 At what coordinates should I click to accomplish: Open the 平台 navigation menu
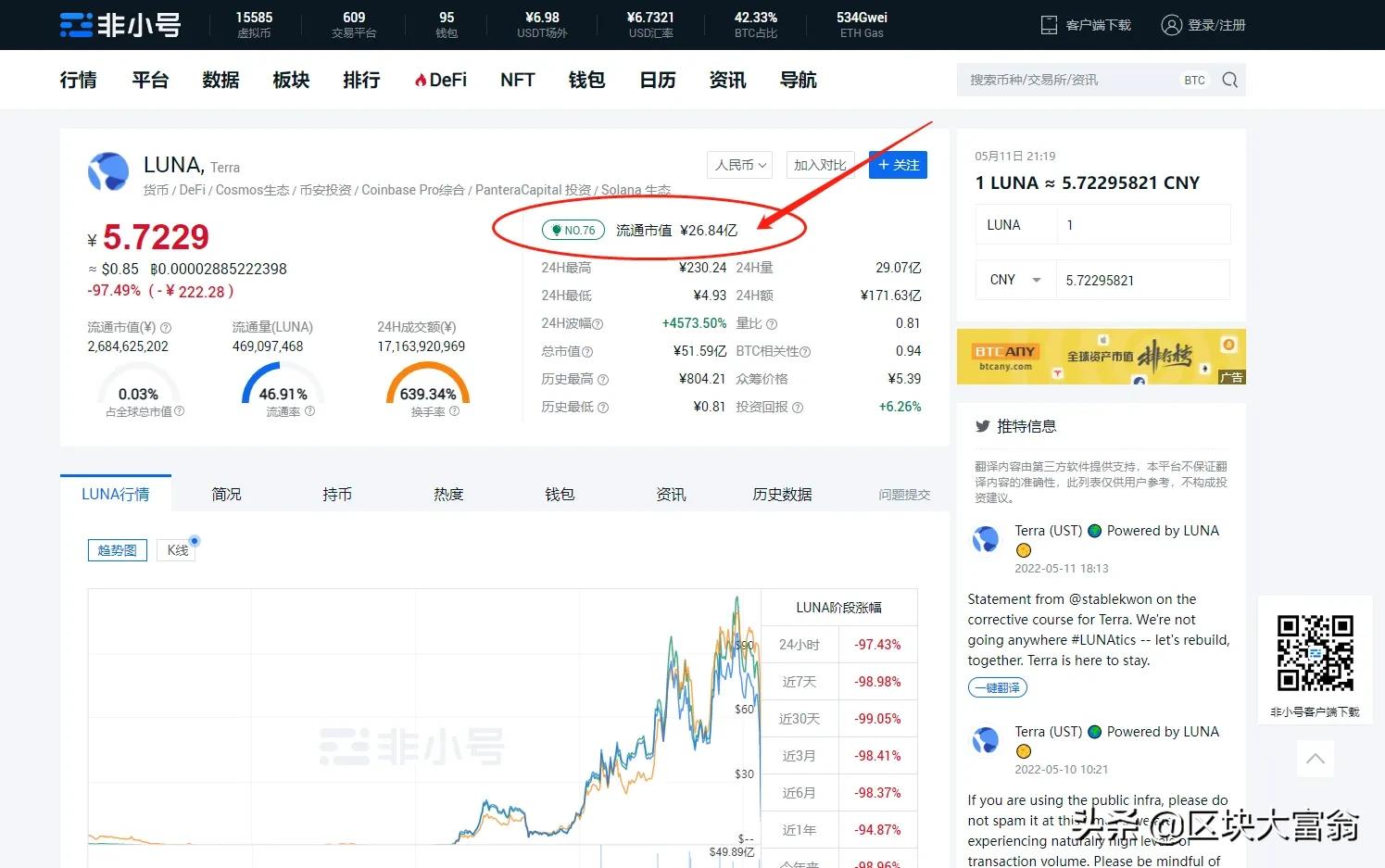coord(150,81)
